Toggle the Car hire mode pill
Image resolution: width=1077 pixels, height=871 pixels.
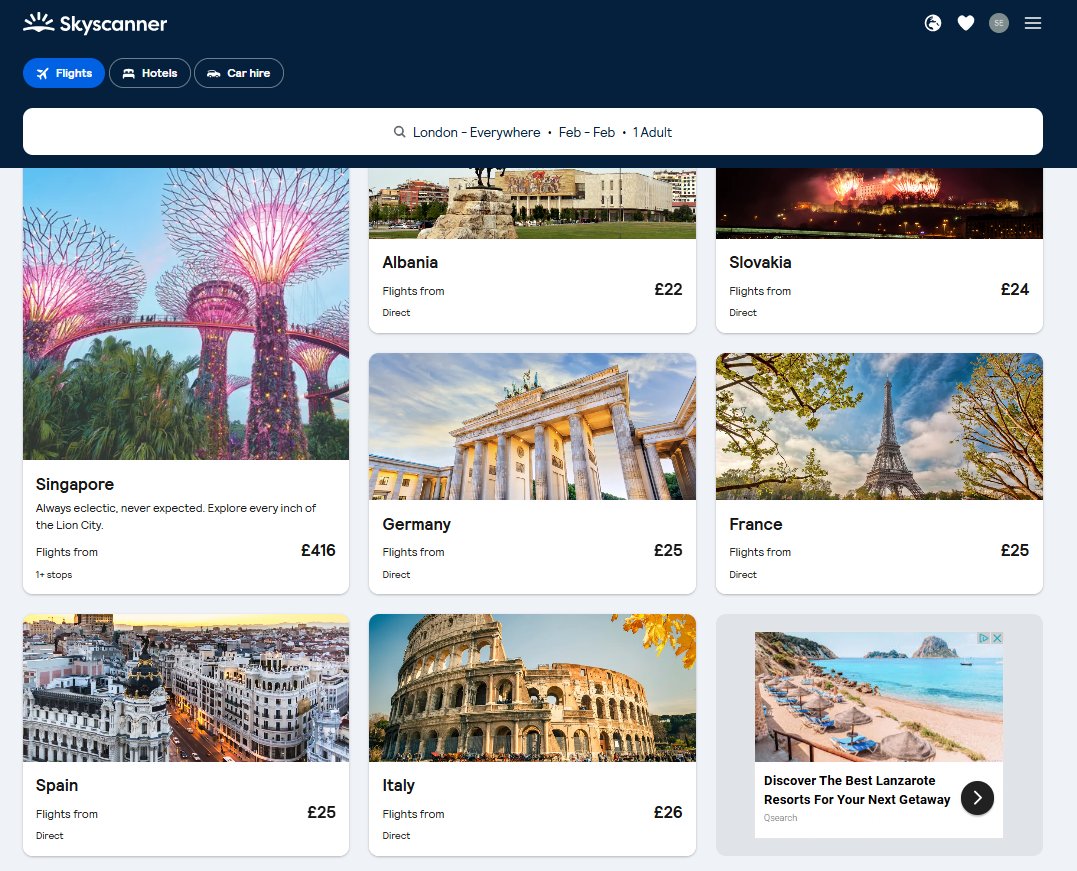(x=239, y=72)
